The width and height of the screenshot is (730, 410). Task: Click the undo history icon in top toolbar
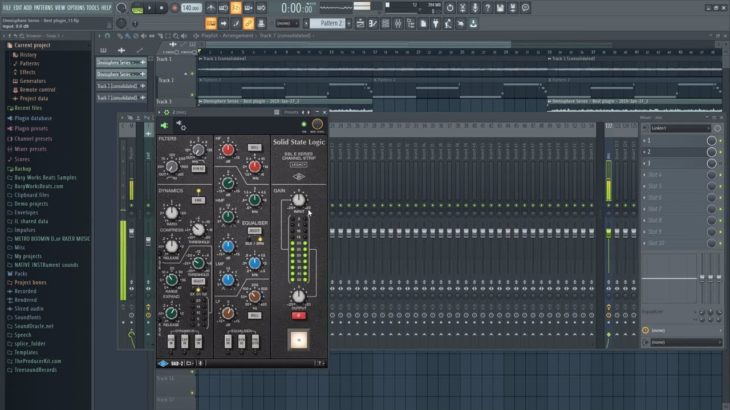pos(450,8)
